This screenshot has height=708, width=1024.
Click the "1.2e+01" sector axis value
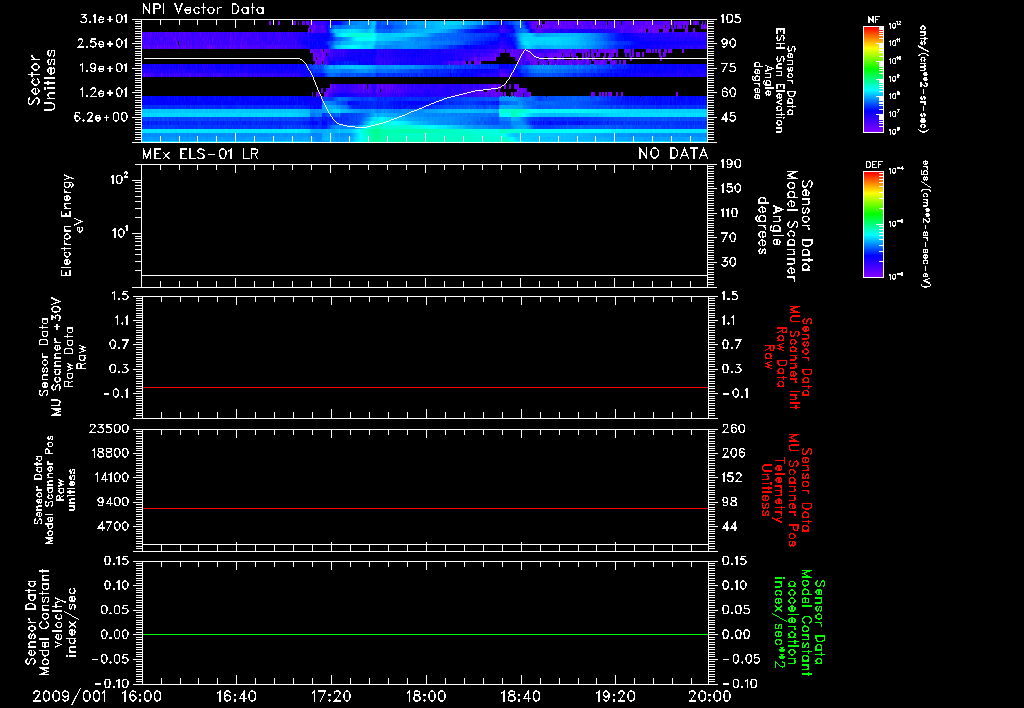click(104, 93)
